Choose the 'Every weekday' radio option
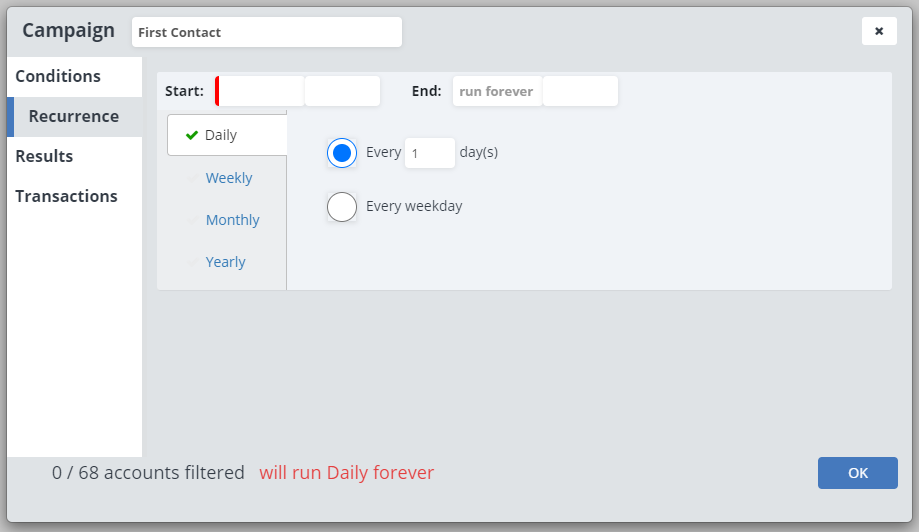Screen dimensions: 919x532 pyautogui.click(x=342, y=207)
